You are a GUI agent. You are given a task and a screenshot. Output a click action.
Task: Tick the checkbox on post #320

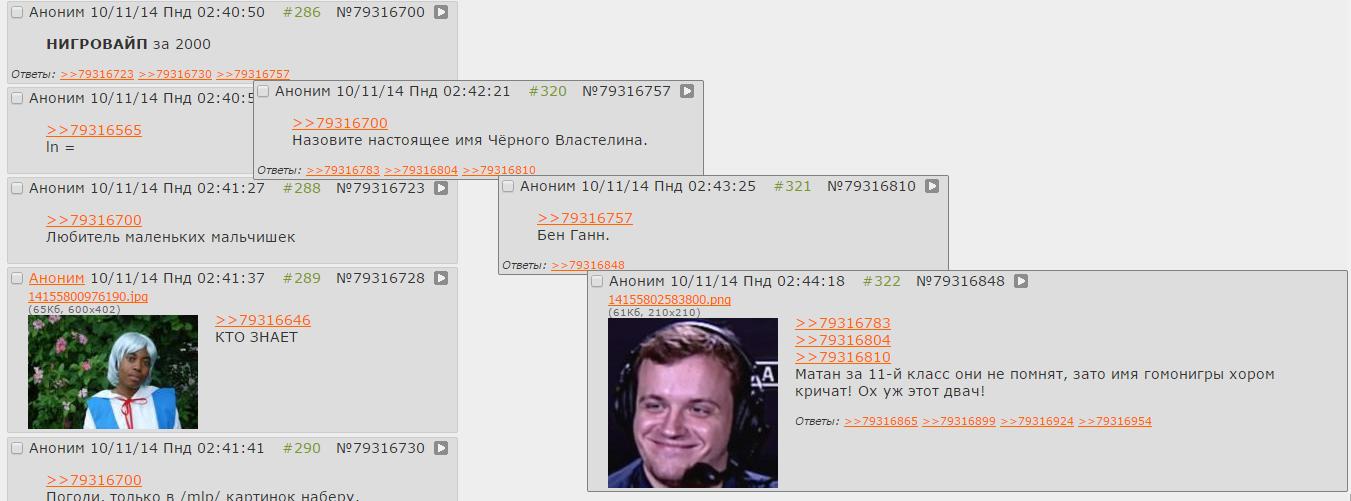click(263, 91)
